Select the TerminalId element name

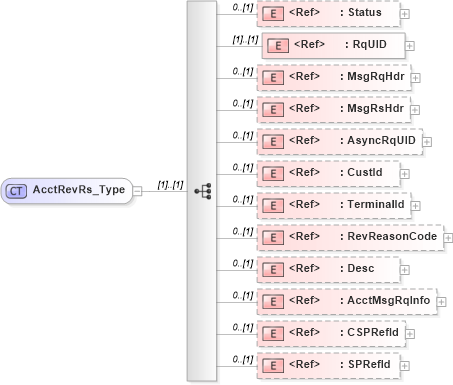376,204
